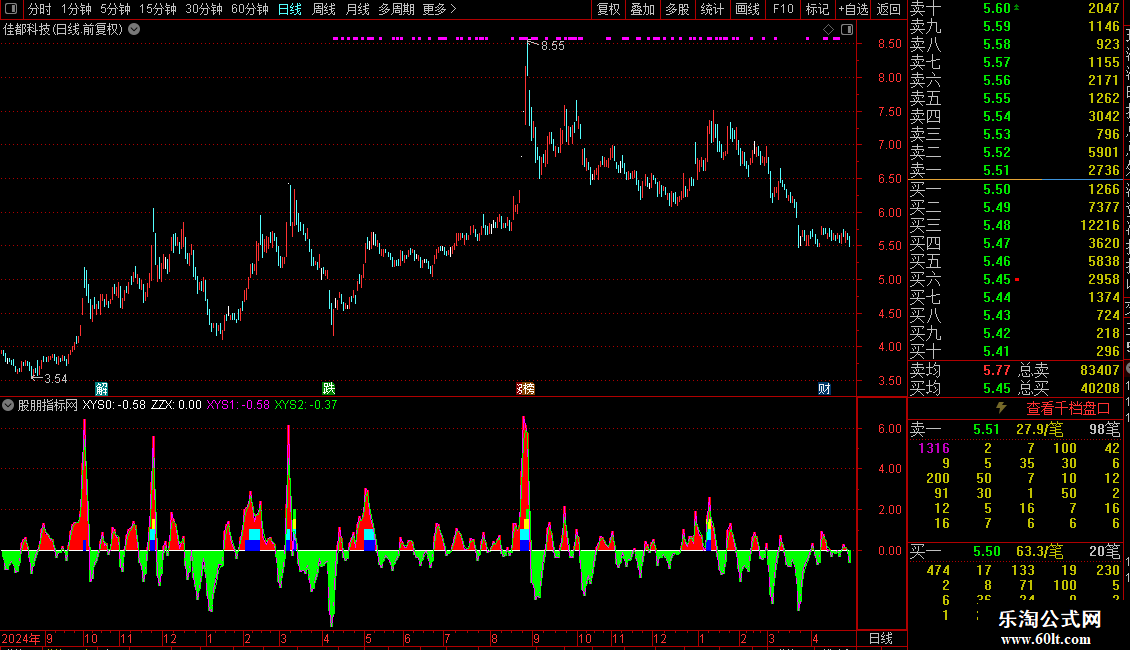This screenshot has width=1130, height=650.
Task: Click the 买均 value 5.45
Action: pyautogui.click(x=997, y=388)
